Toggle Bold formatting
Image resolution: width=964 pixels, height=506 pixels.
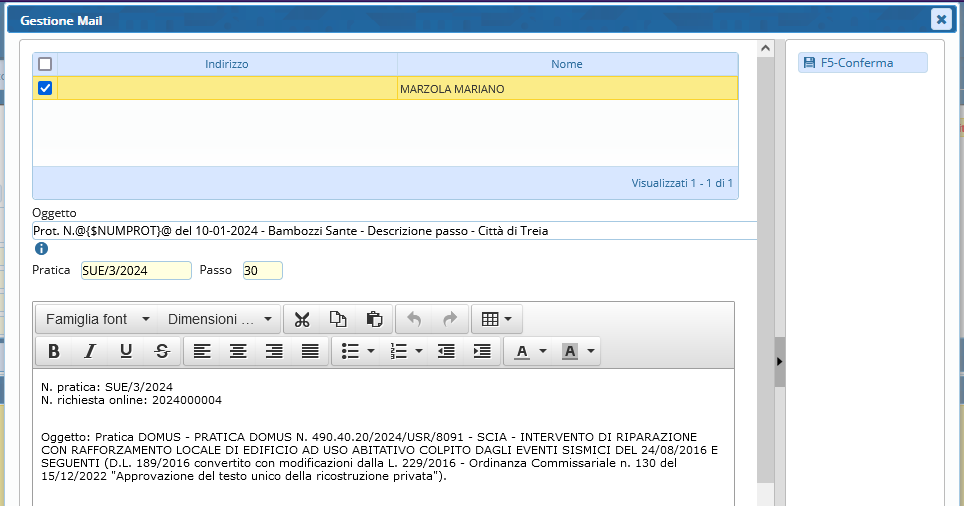54,351
